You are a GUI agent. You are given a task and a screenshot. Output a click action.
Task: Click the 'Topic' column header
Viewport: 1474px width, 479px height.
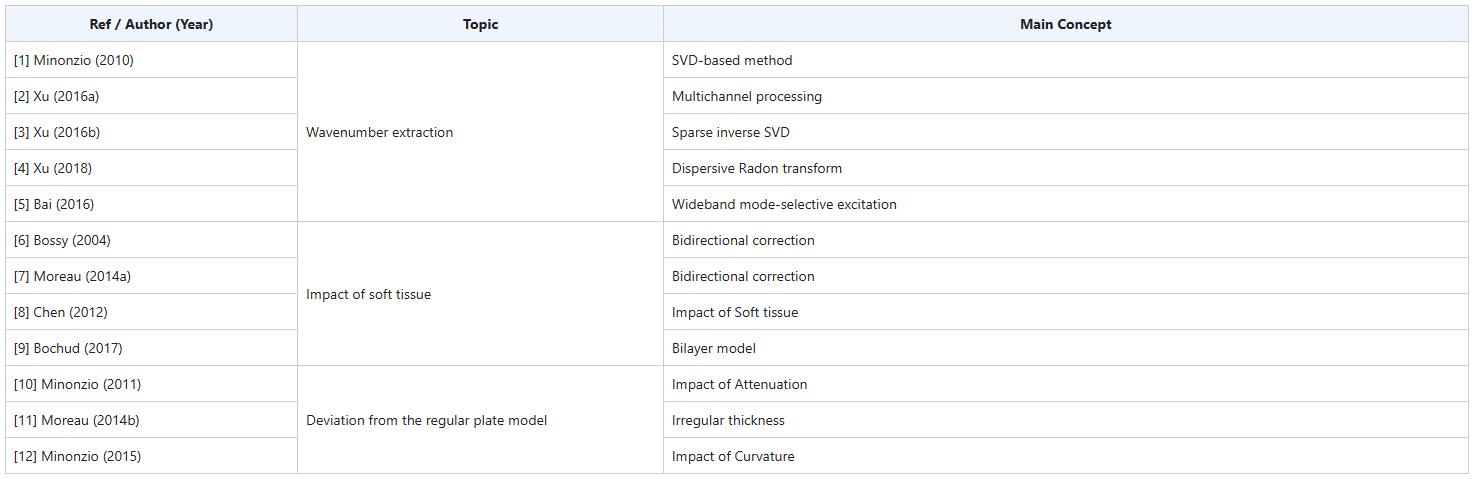[x=480, y=24]
